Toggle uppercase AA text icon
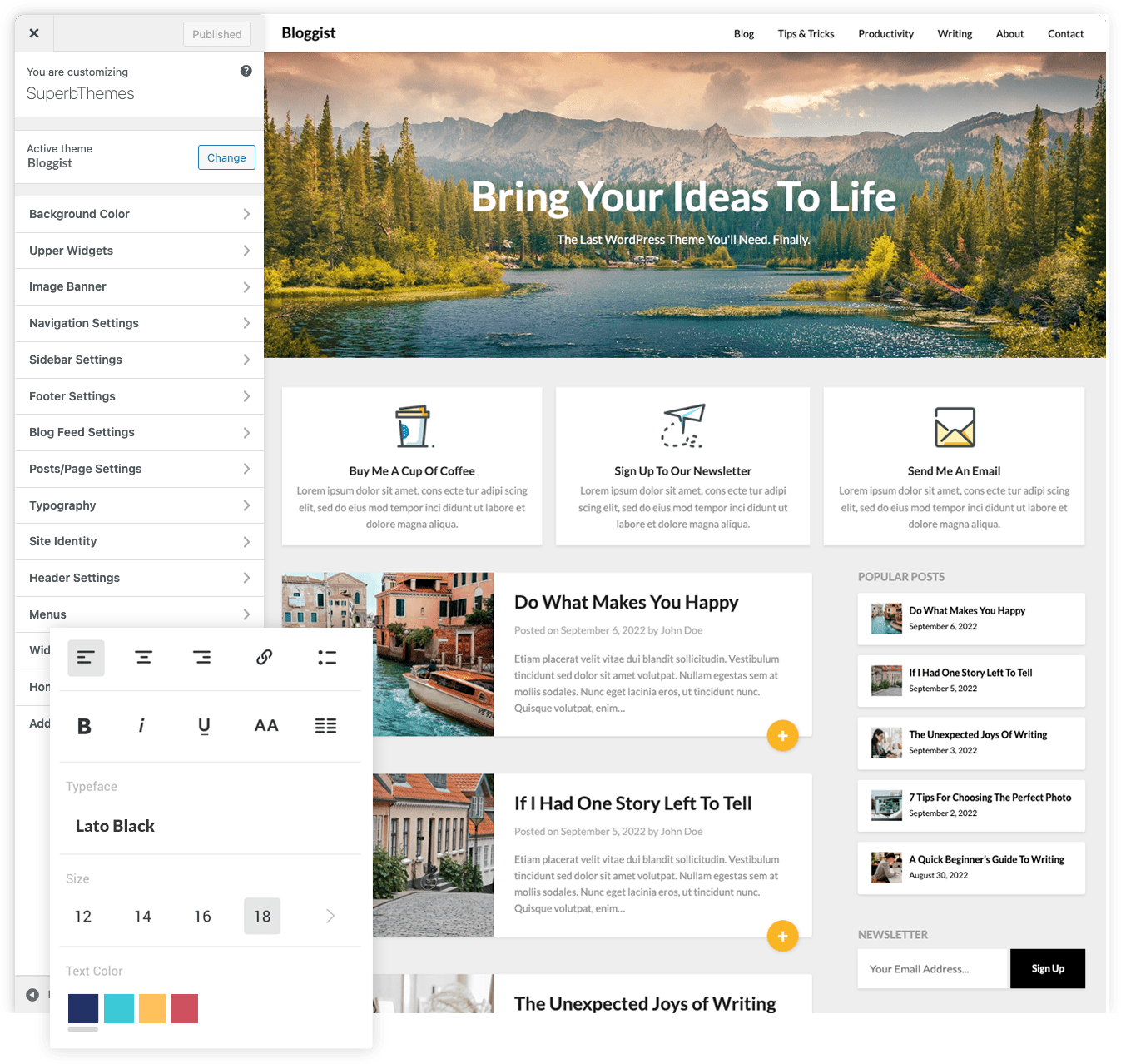The image size is (1121, 1064). [266, 726]
